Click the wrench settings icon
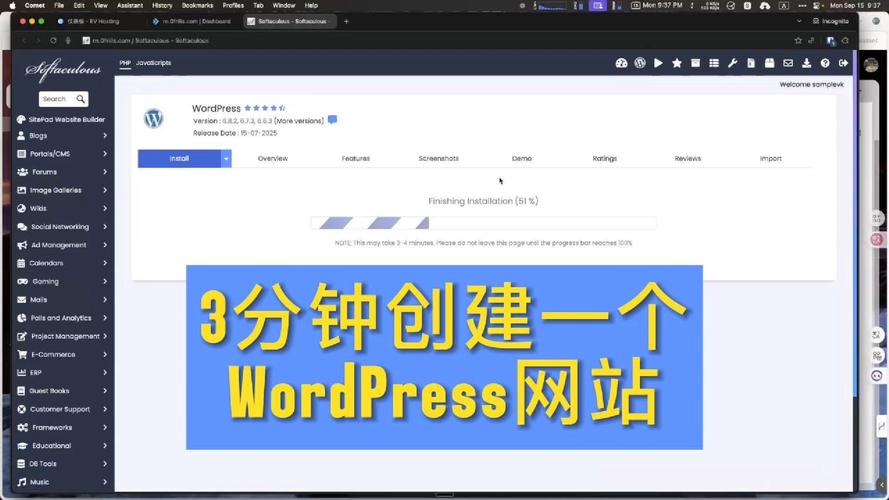 (732, 63)
